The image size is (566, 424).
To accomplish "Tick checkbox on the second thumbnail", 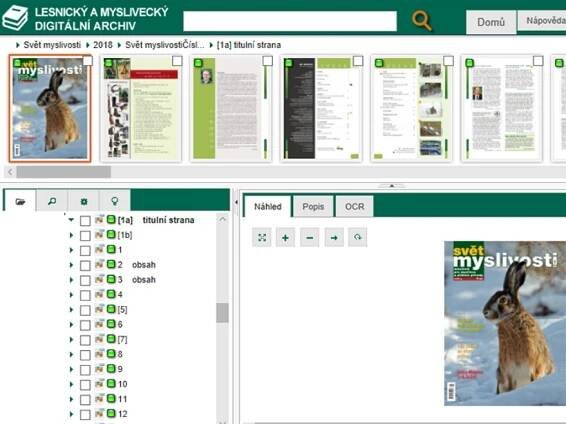I will 177,61.
